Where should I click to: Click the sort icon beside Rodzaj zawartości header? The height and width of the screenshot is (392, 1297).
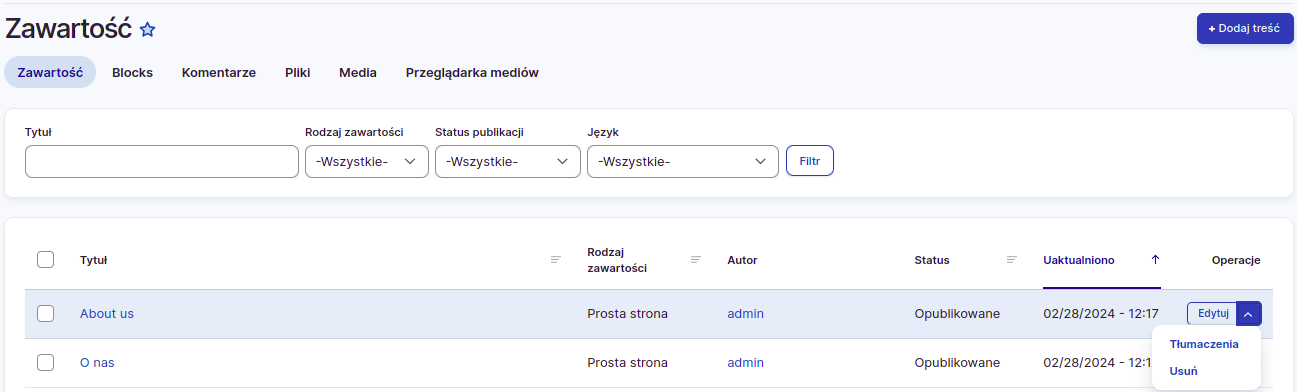tap(696, 260)
